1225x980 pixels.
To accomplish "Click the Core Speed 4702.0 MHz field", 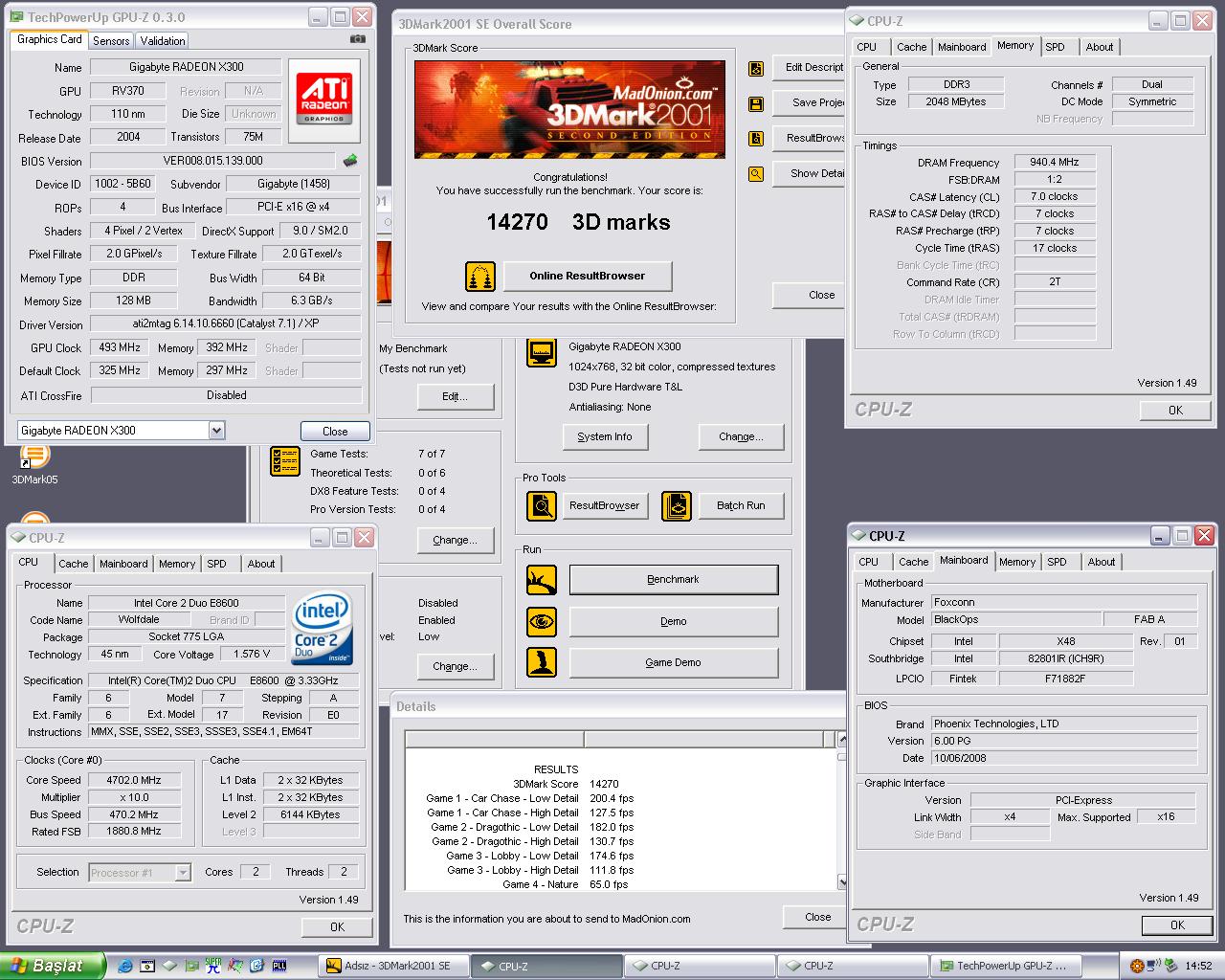I will coord(134,780).
